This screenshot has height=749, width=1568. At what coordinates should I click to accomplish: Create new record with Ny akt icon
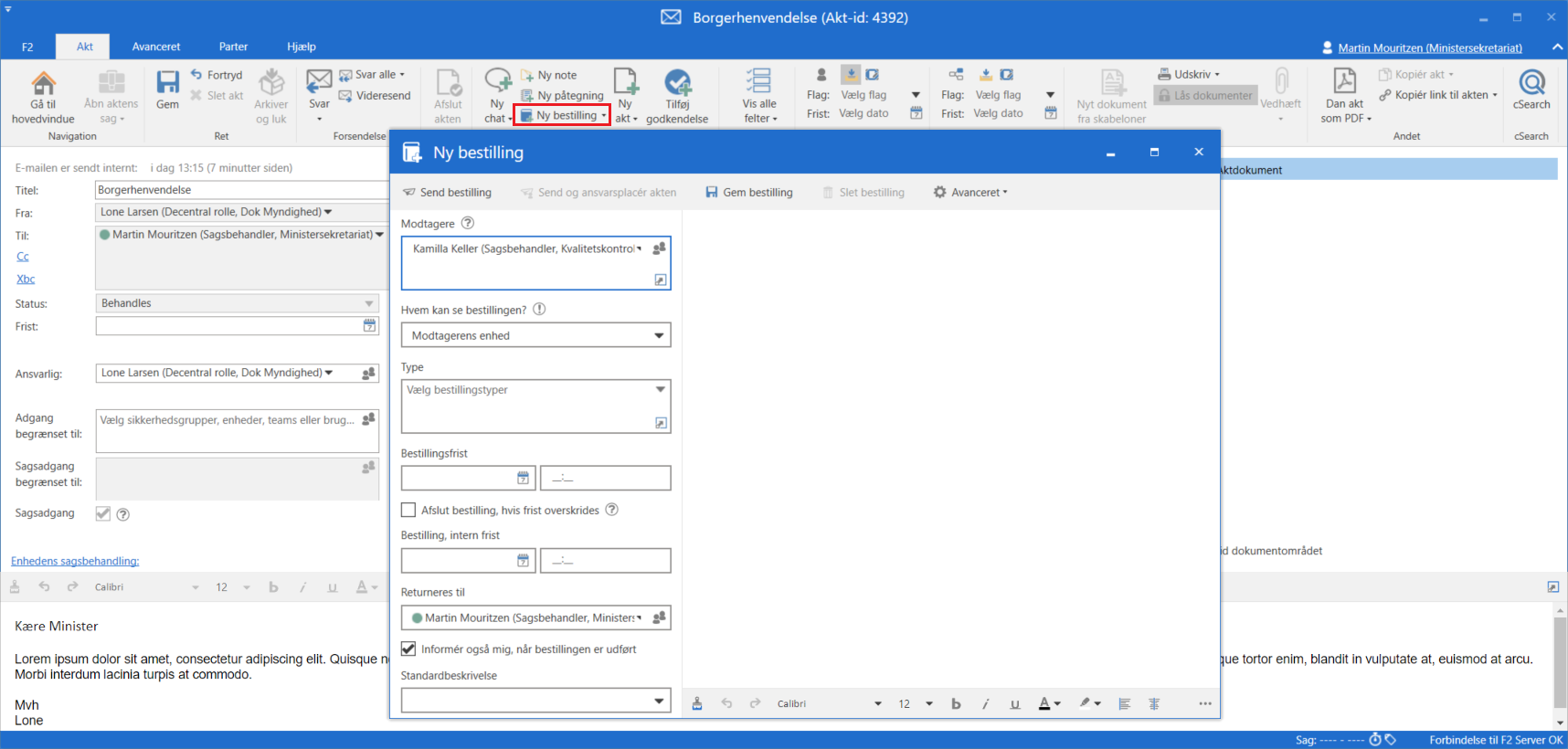click(x=626, y=81)
